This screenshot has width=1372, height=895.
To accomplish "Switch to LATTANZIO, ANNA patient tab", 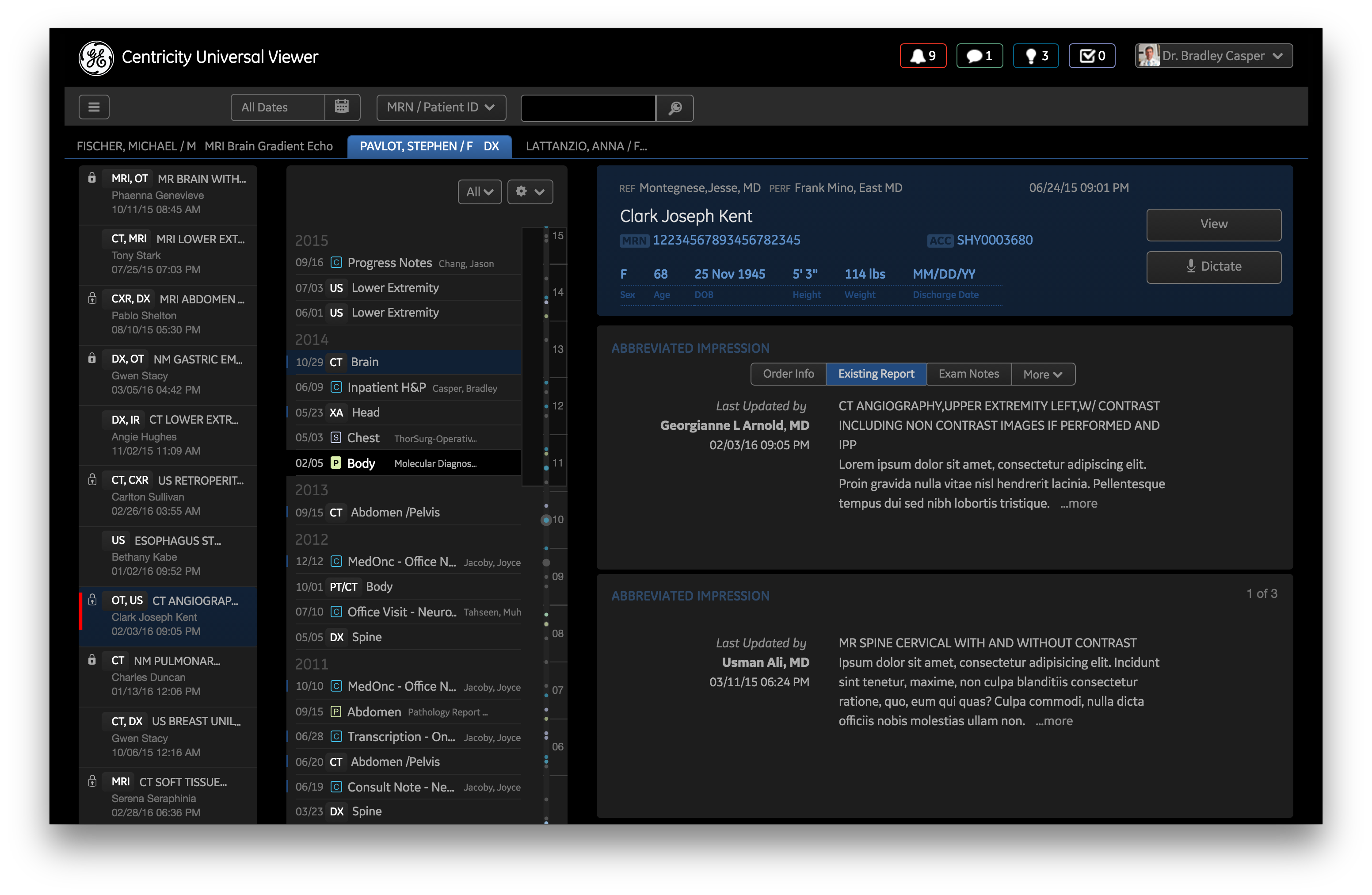I will [586, 146].
